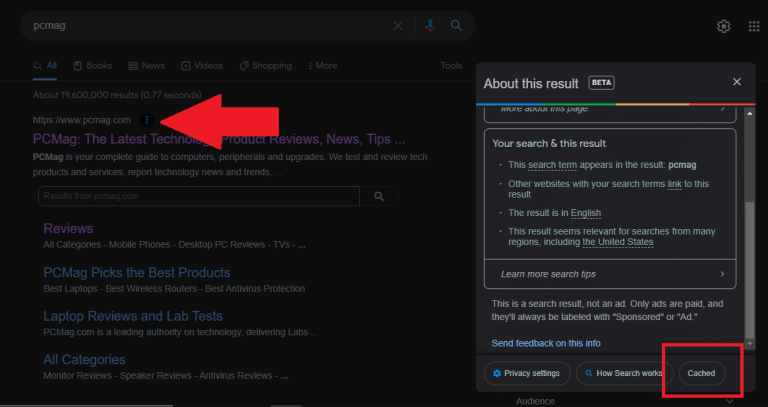The image size is (768, 407).
Task: Click the About panel scrollbar thumb
Action: (x=749, y=270)
